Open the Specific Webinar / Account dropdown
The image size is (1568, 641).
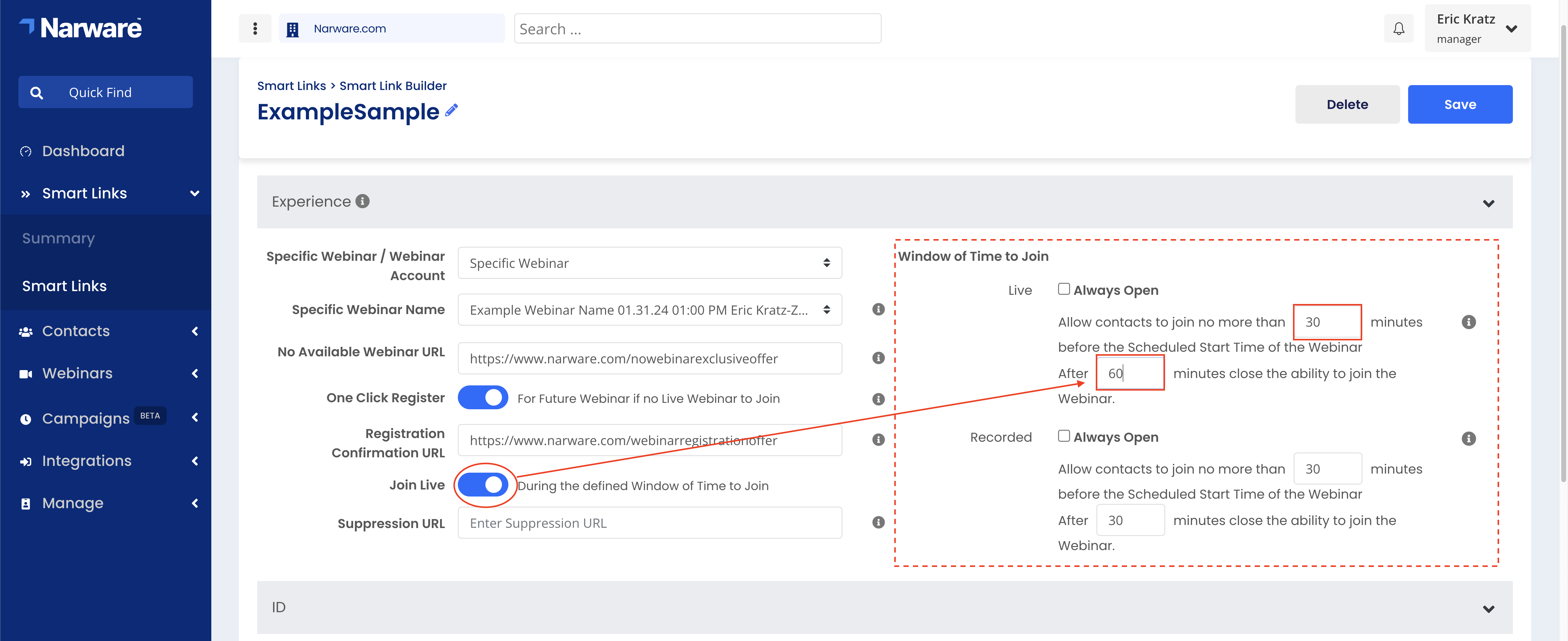650,263
